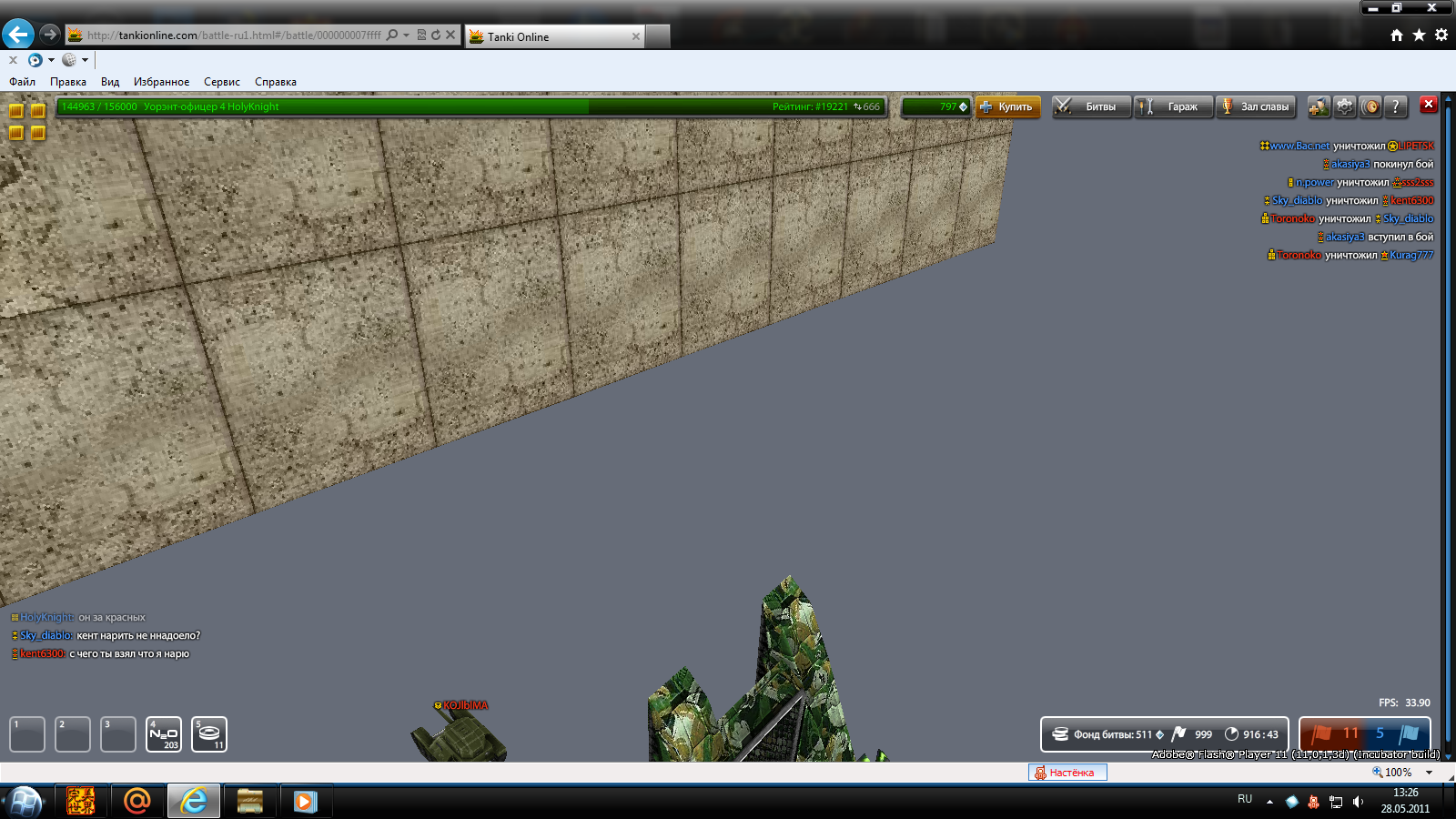Open the Файл menu
This screenshot has width=1456, height=819.
23,82
